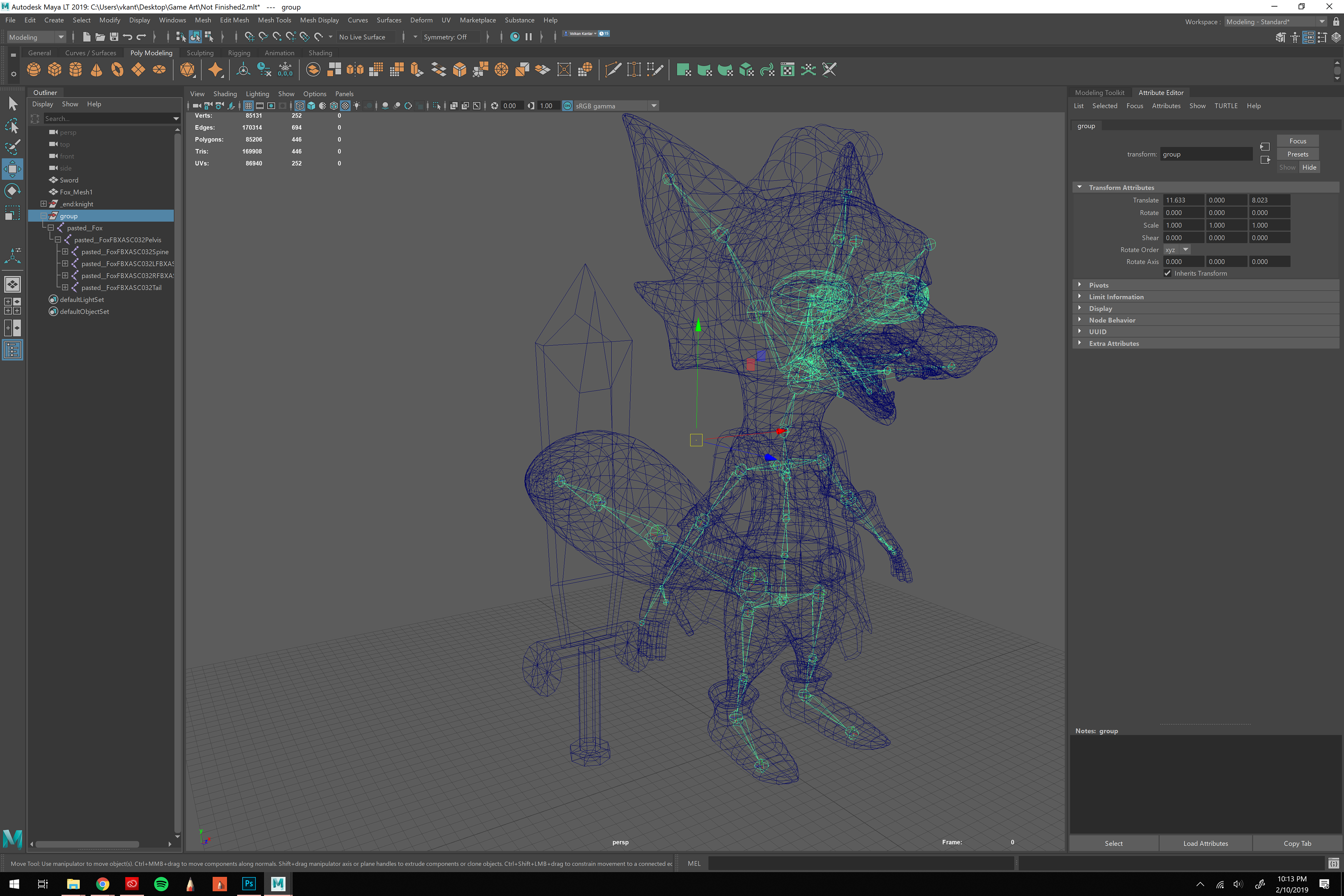The height and width of the screenshot is (896, 1344).
Task: Show the Channel Box layers icon
Action: tap(1336, 38)
